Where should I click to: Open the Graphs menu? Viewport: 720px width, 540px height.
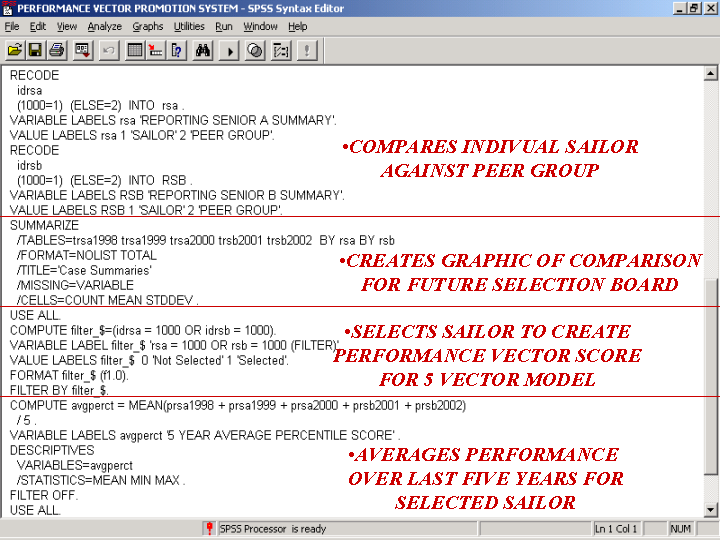tap(148, 27)
